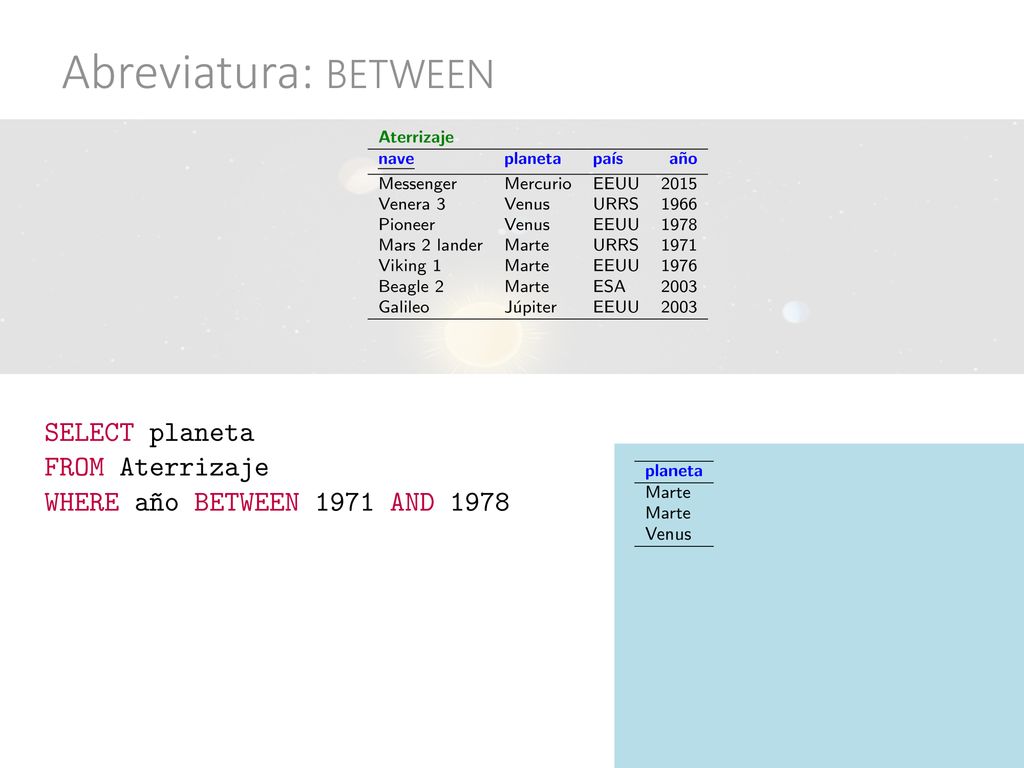Click the 'planeta' header in result table
The image size is (1024, 768).
(673, 472)
